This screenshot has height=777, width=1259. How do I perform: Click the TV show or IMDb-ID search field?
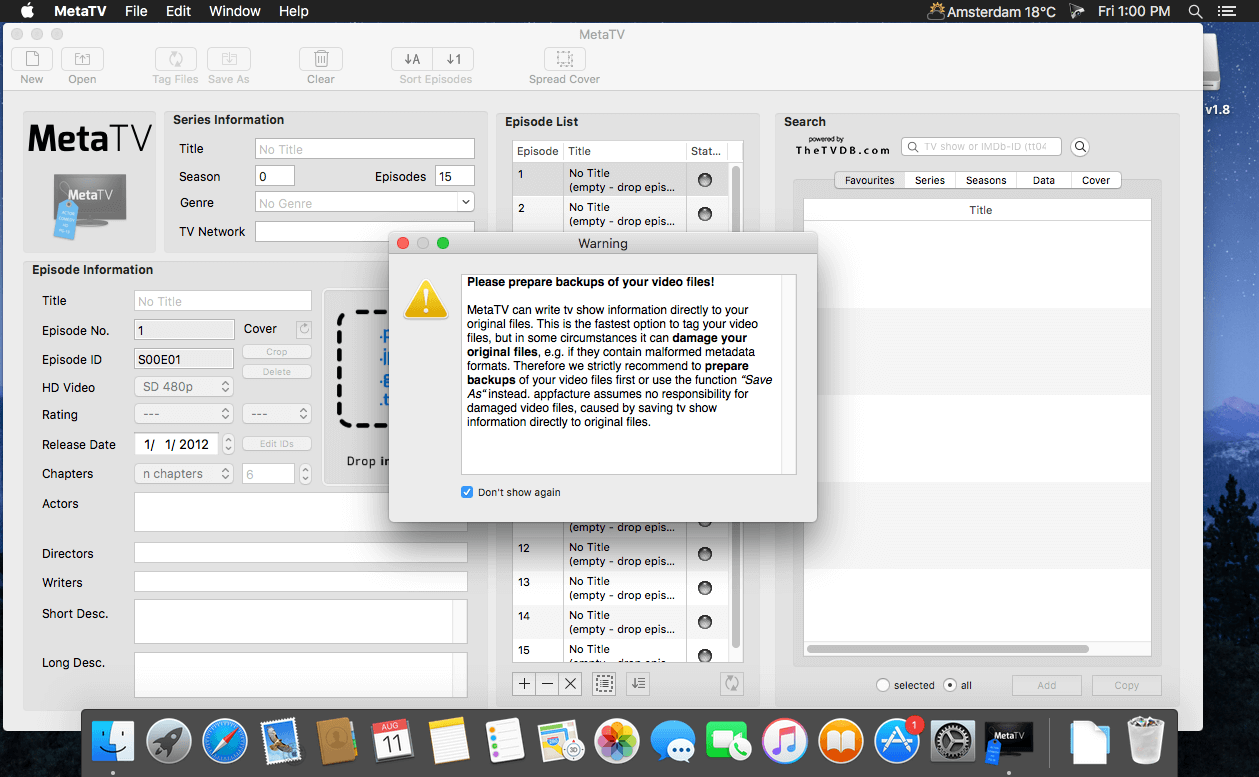[981, 147]
